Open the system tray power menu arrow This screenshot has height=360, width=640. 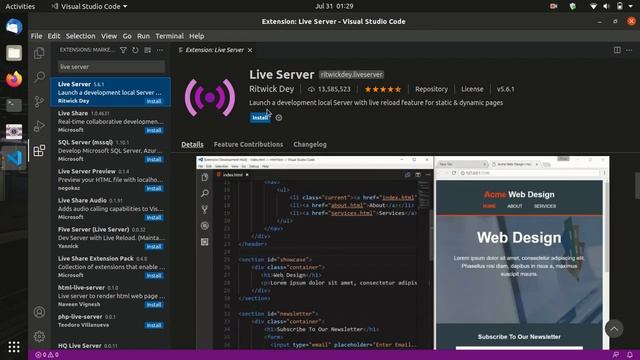(631, 7)
